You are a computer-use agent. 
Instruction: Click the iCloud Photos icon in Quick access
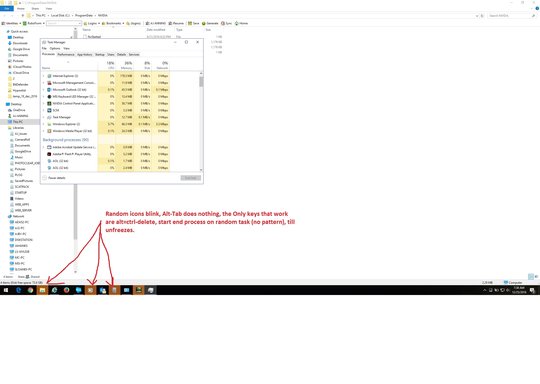(x=10, y=66)
